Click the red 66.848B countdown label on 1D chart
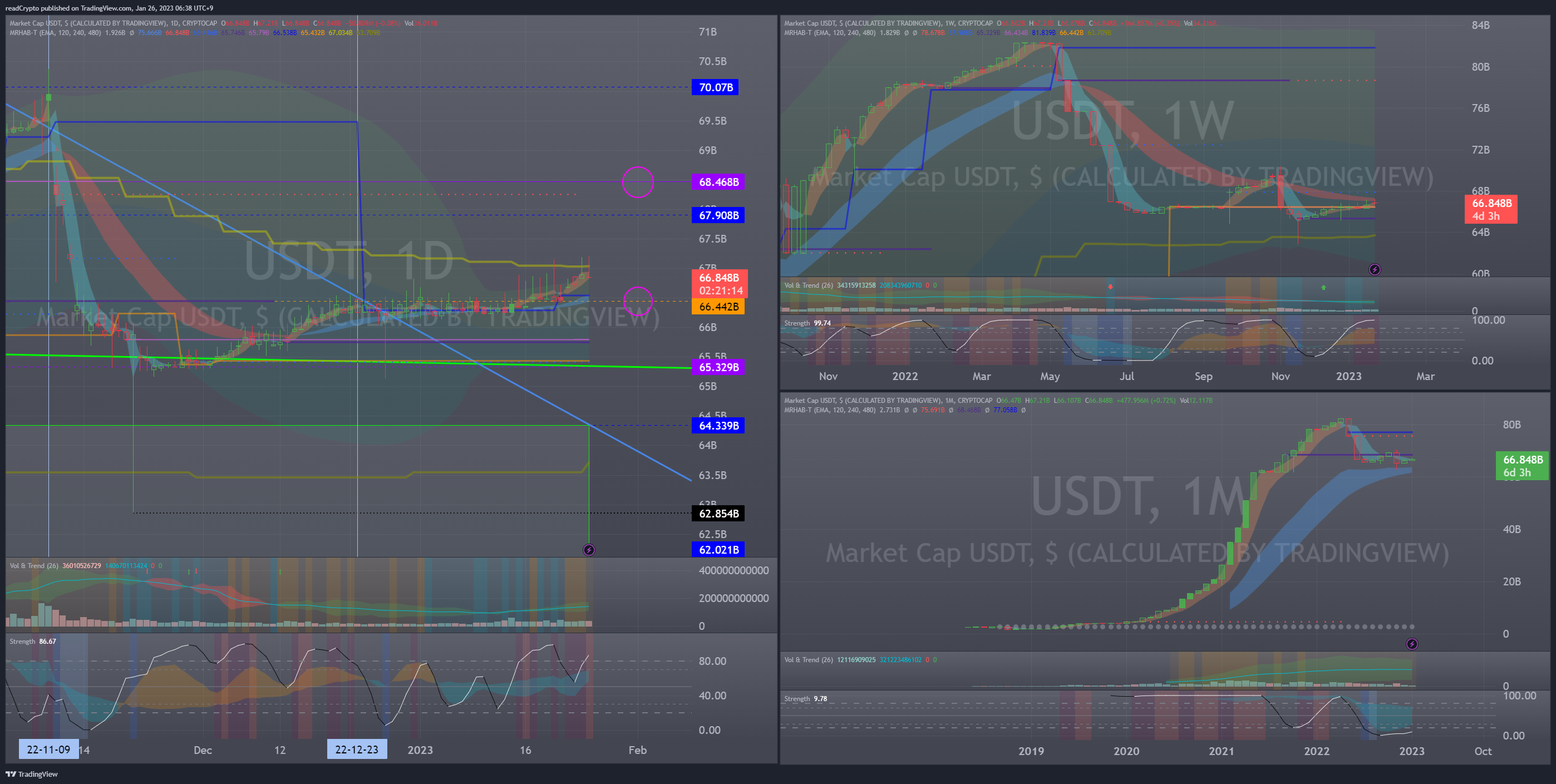This screenshot has height=784, width=1556. (720, 284)
